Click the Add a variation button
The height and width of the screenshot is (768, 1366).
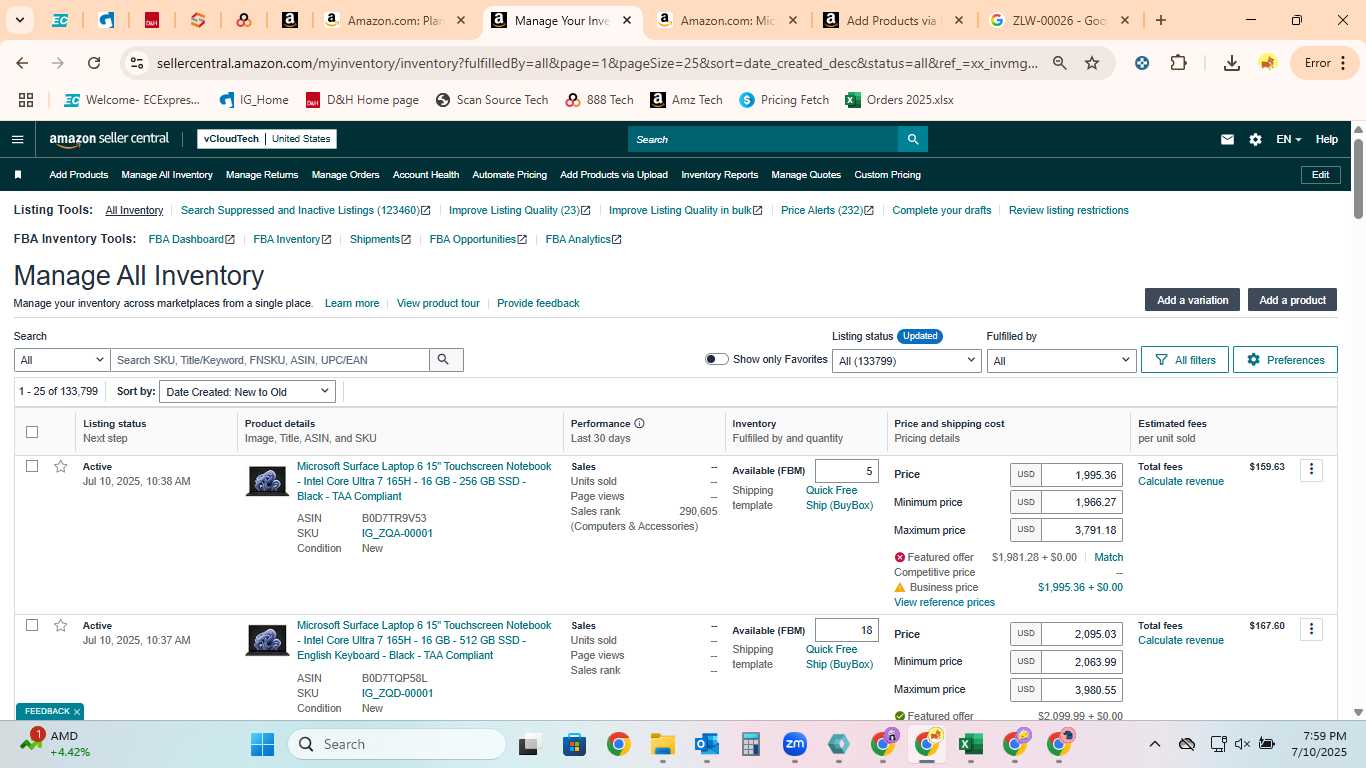(x=1192, y=300)
